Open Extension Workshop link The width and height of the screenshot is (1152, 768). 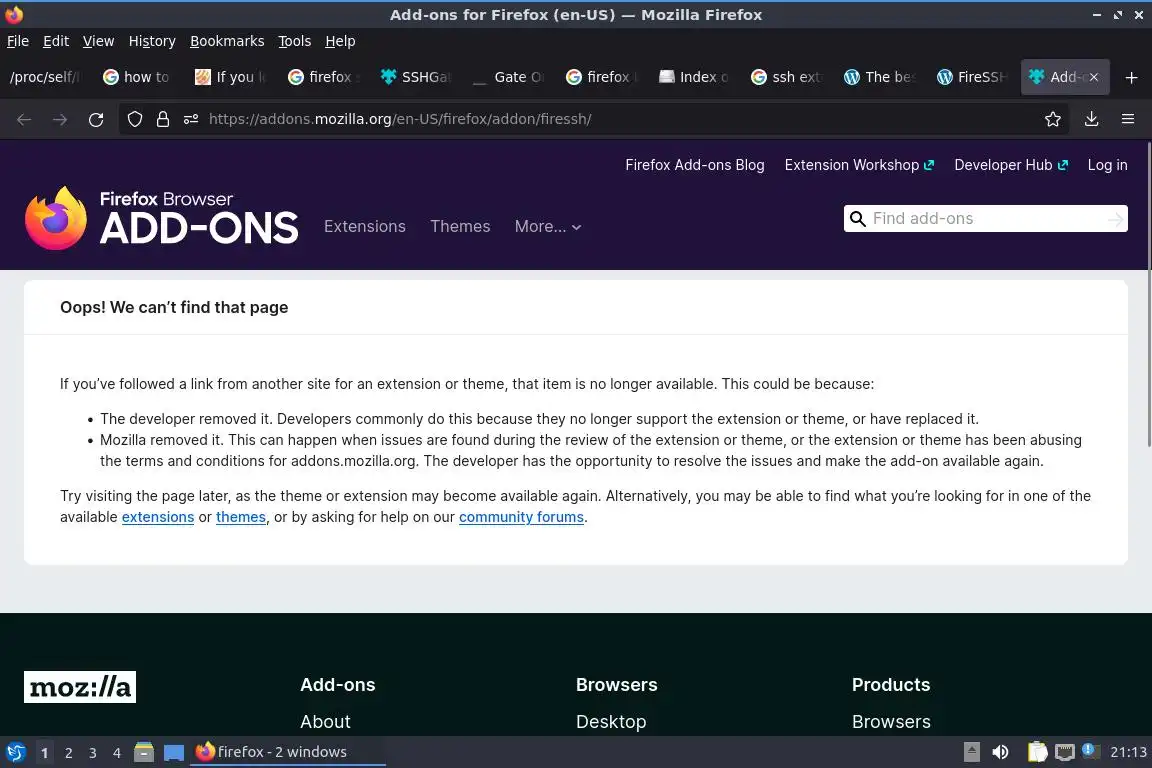[x=859, y=165]
